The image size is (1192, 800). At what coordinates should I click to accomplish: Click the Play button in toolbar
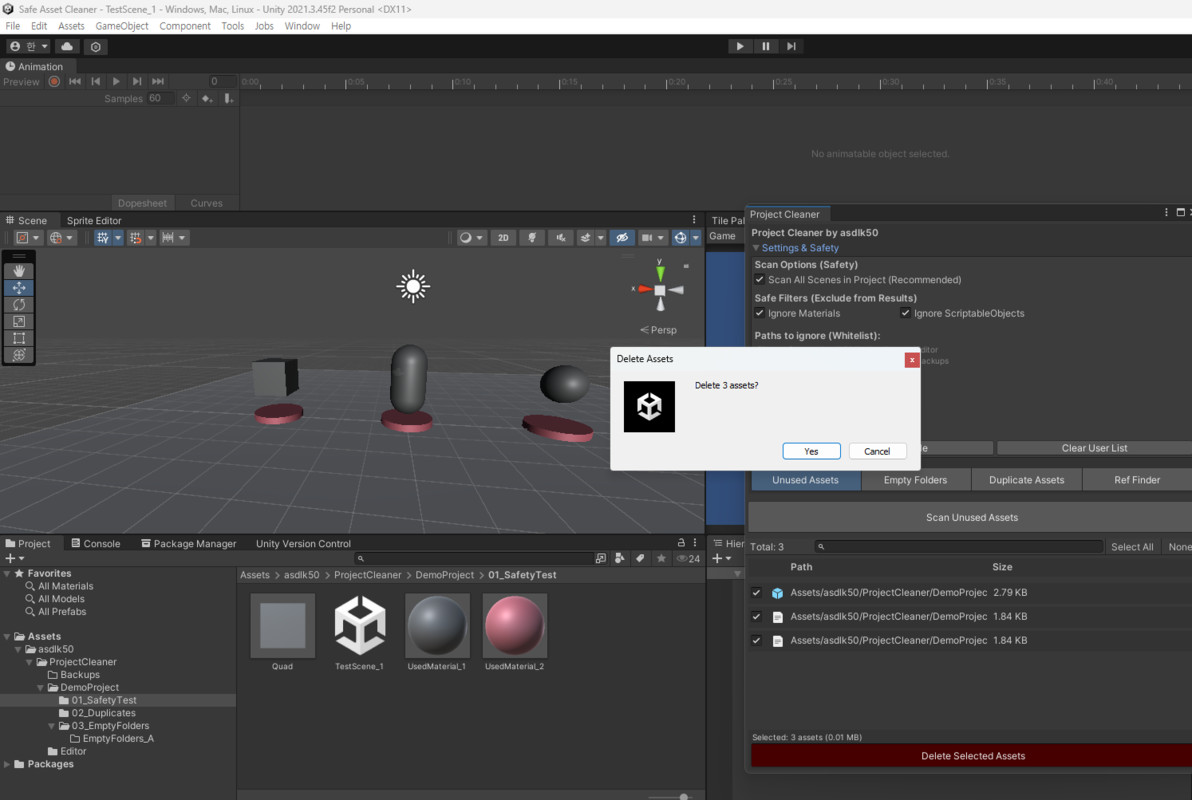[740, 46]
